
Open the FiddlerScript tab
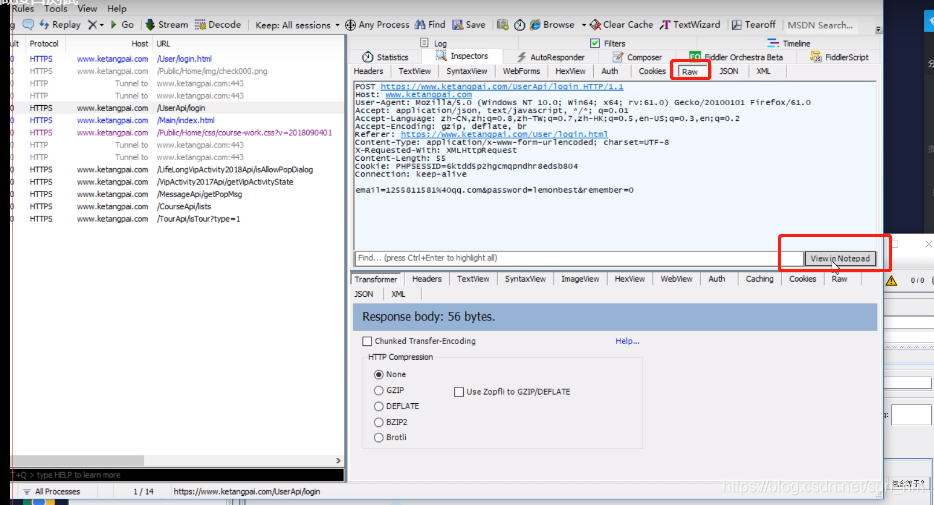[839, 57]
